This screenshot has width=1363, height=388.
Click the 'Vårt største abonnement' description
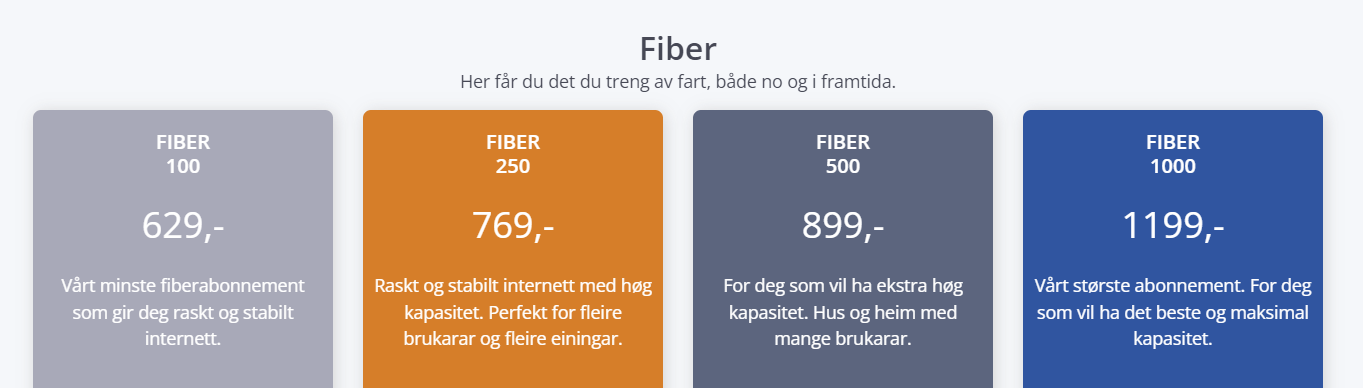[1173, 312]
